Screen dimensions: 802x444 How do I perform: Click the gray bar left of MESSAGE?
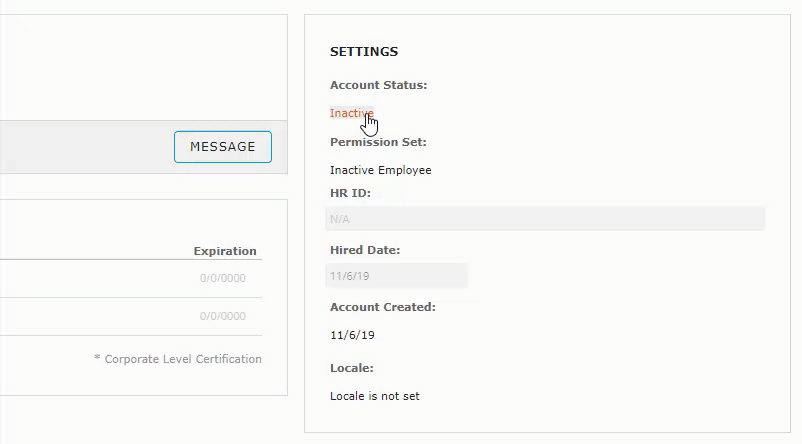[80, 147]
